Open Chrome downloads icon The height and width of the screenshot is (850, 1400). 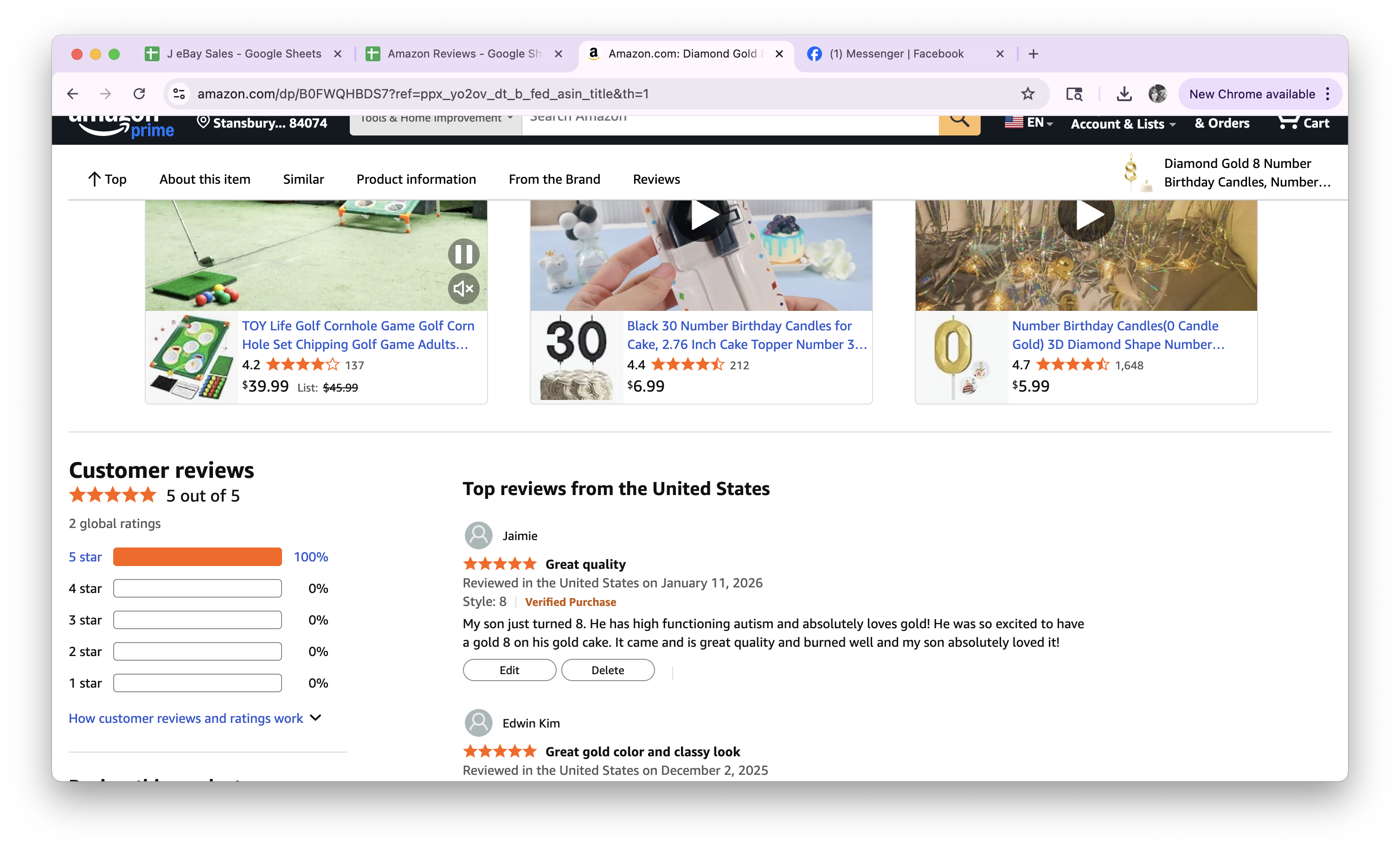pos(1124,94)
